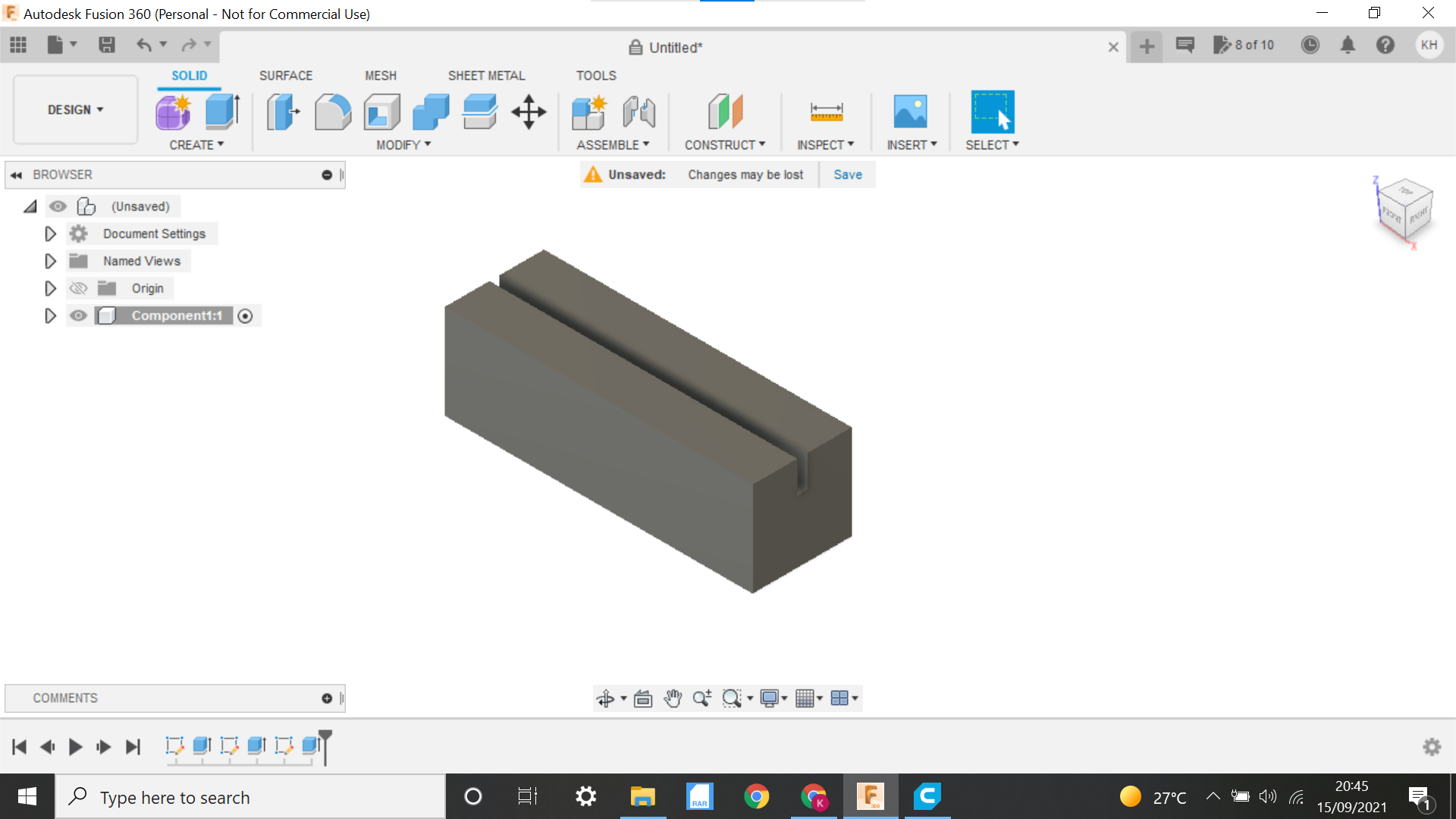Open the SHEET METAL tab
The height and width of the screenshot is (819, 1456).
point(486,76)
